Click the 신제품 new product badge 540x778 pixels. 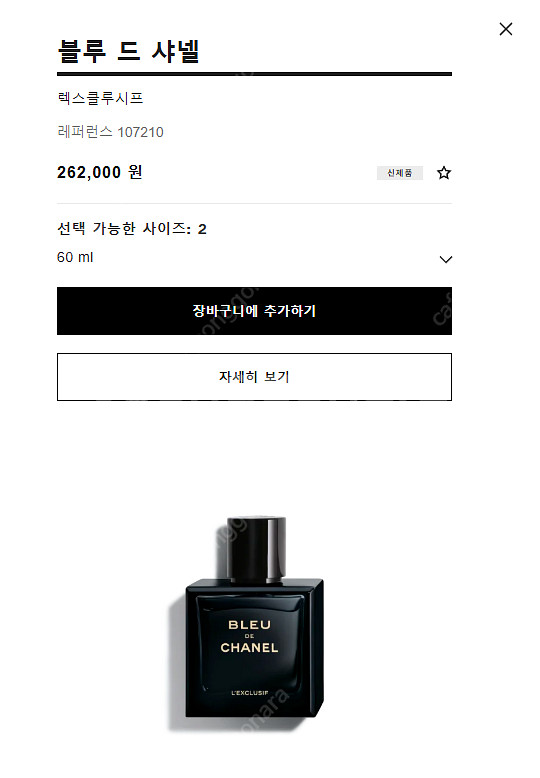[400, 173]
